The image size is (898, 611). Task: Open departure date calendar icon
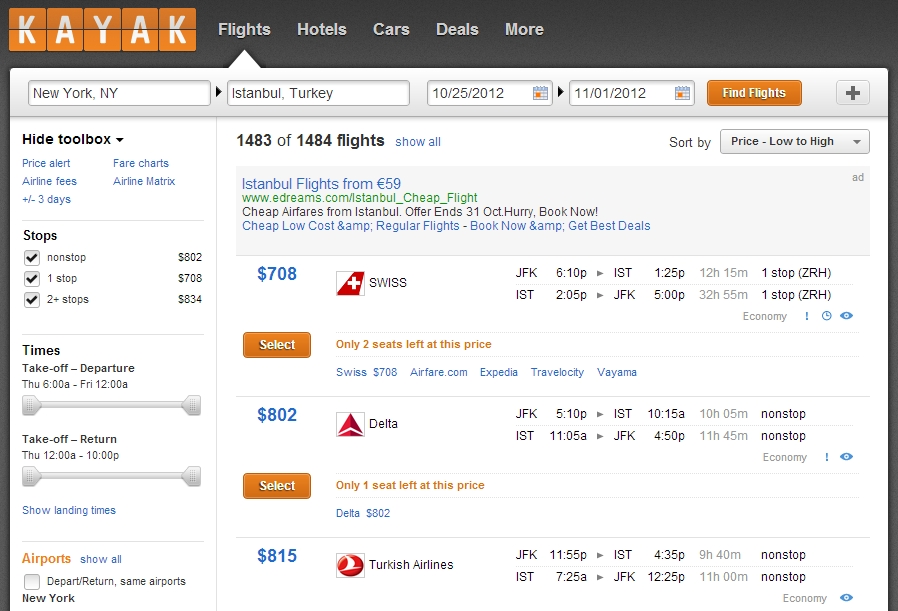click(x=540, y=93)
